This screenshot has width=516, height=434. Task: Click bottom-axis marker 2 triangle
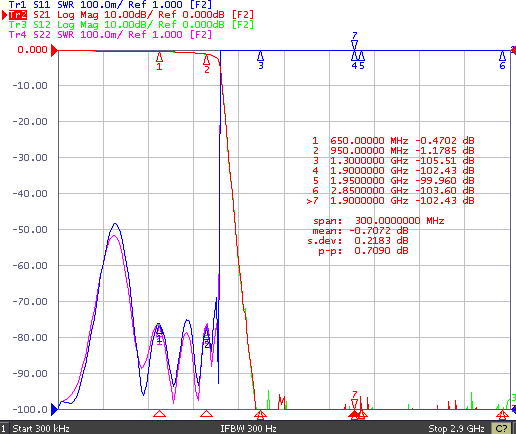click(x=207, y=414)
